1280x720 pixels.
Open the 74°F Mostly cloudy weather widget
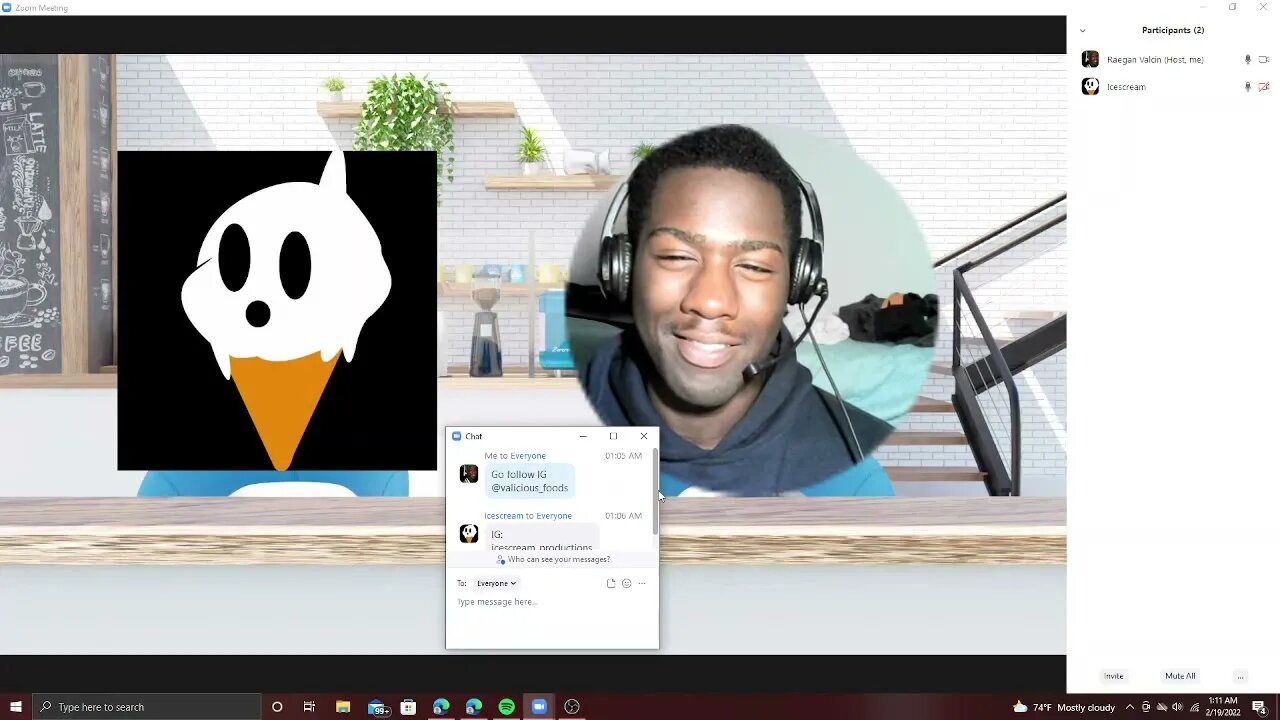click(1064, 707)
